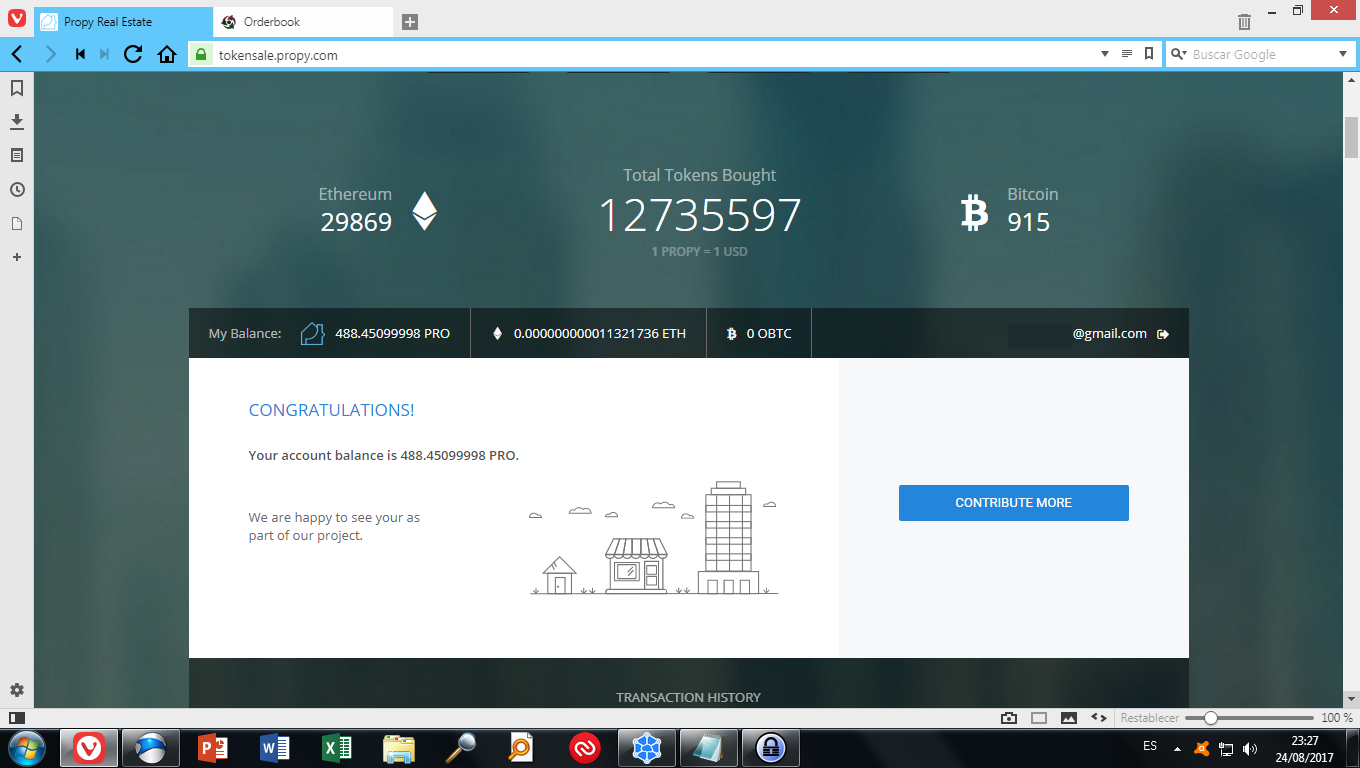The width and height of the screenshot is (1360, 768).
Task: Log out using icon beside email
Action: pos(1163,334)
